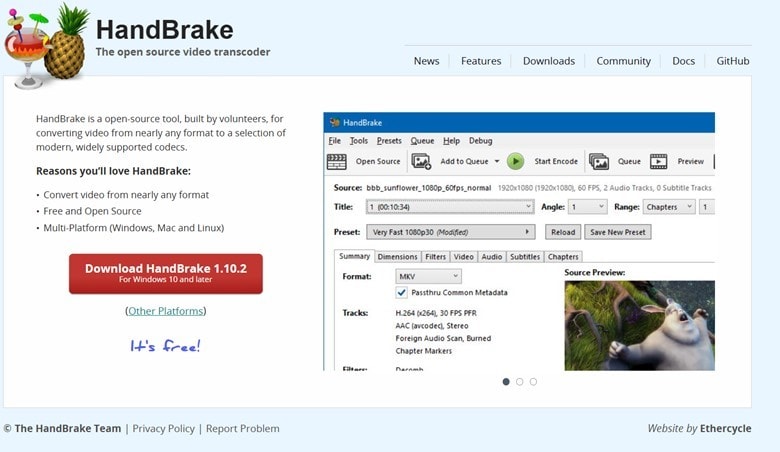Open the Debug menu
Viewport: 780px width, 452px height.
pyautogui.click(x=481, y=141)
